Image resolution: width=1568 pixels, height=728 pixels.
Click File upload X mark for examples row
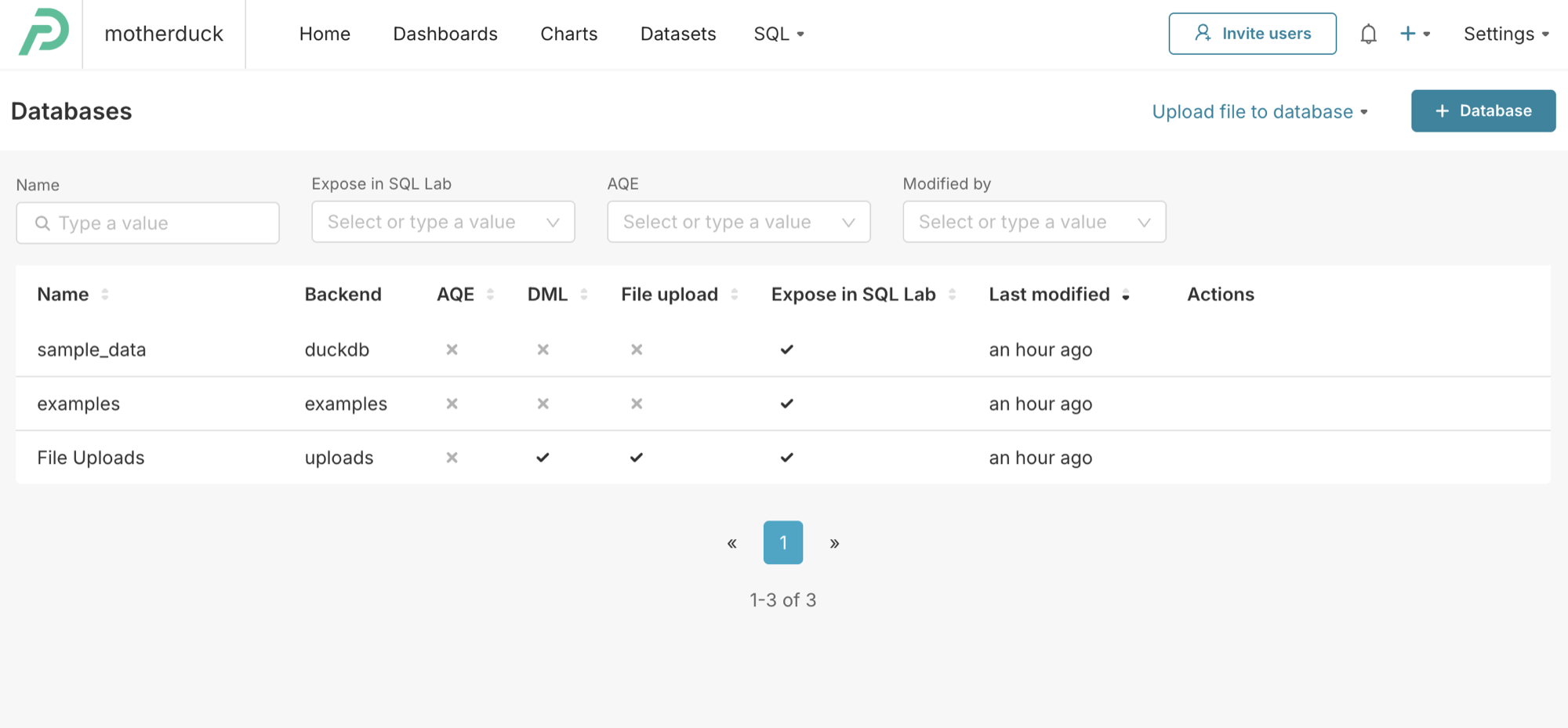(637, 404)
